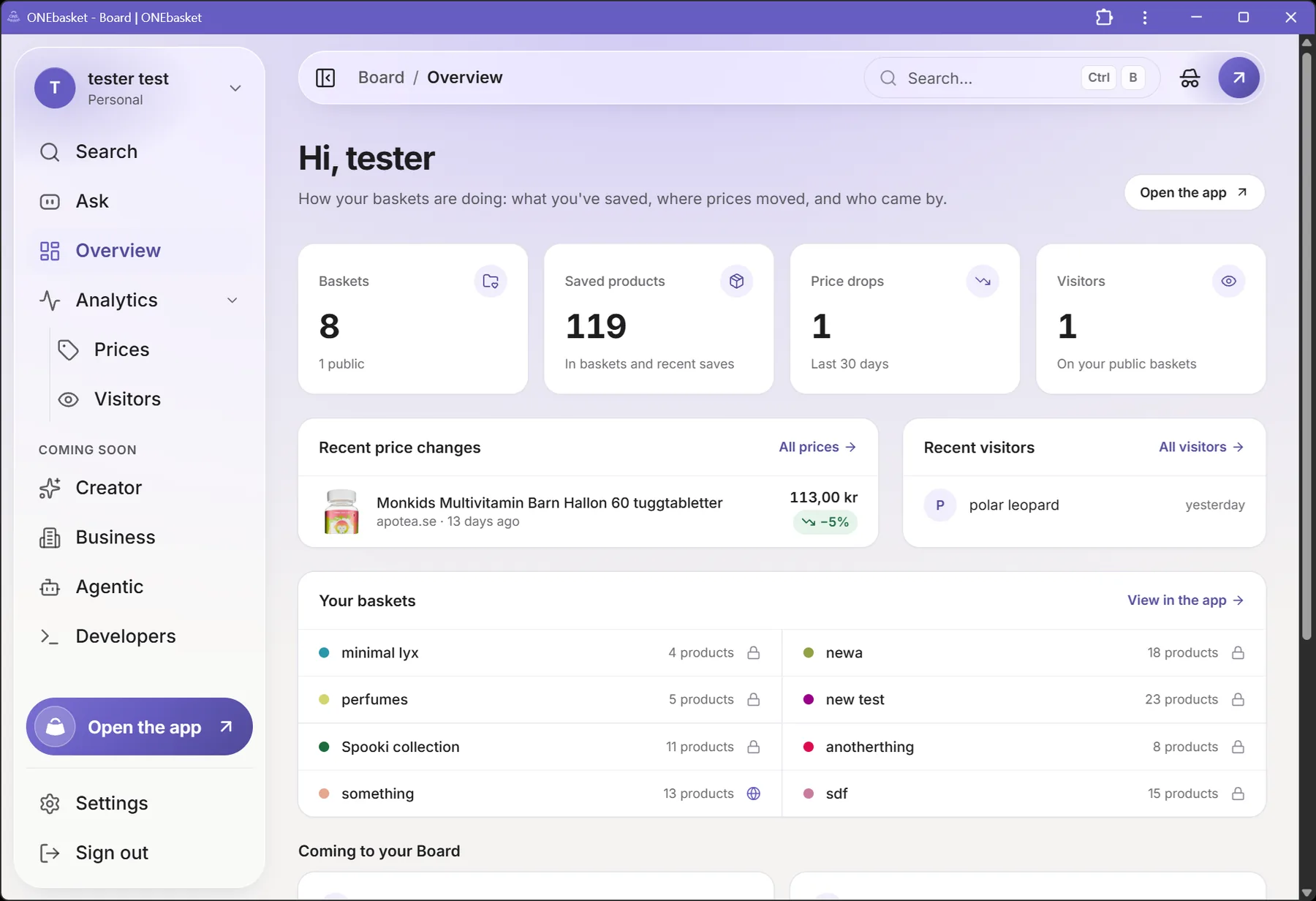
Task: Open the browser three-dot menu
Action: (1145, 17)
